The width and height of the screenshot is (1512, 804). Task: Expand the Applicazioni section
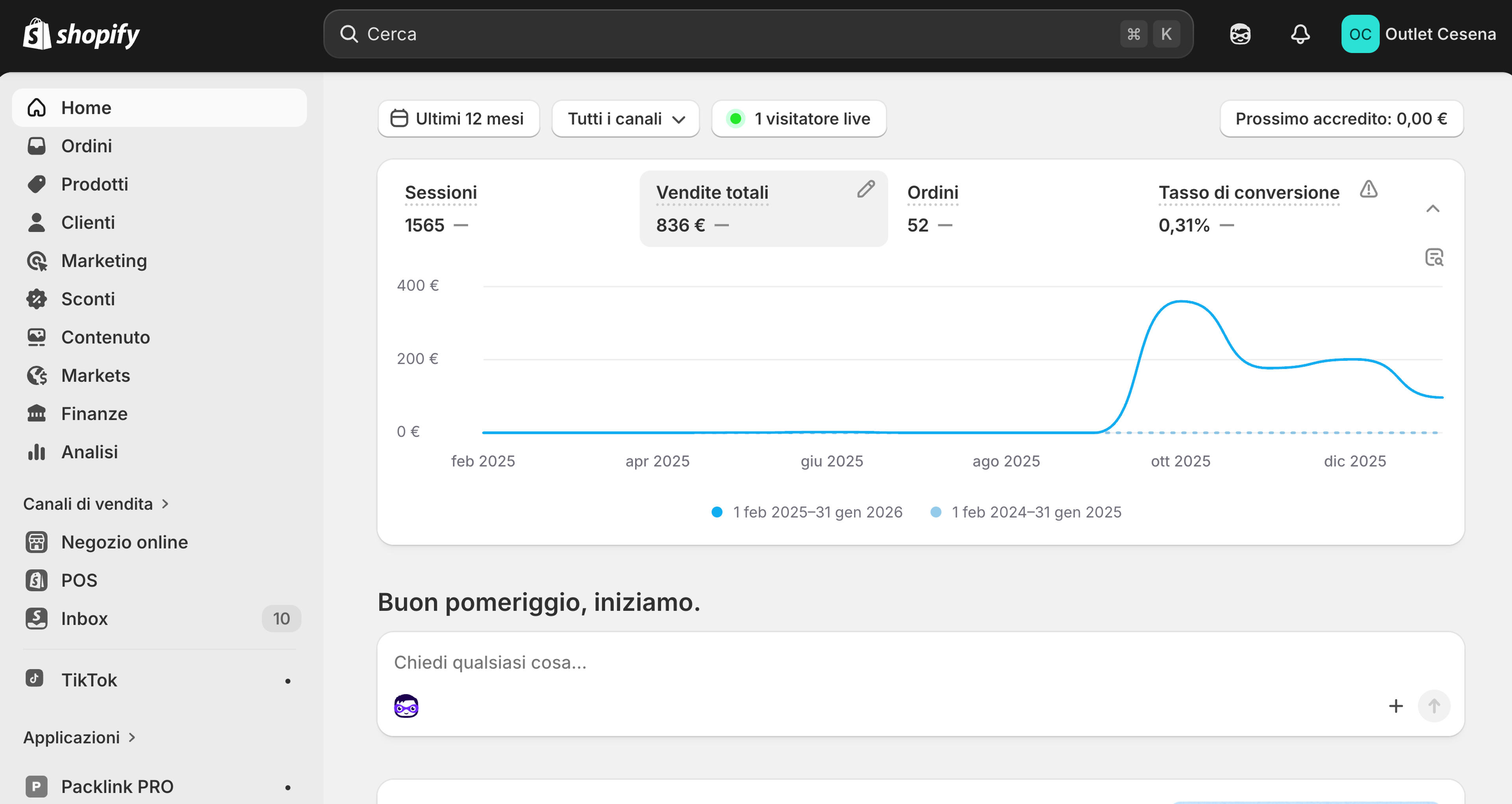coord(80,737)
